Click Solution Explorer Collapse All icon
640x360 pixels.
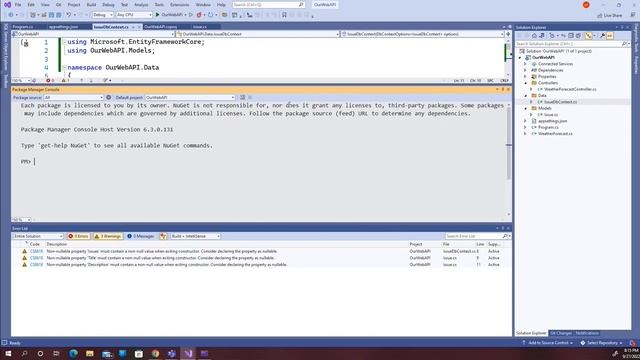[571, 36]
